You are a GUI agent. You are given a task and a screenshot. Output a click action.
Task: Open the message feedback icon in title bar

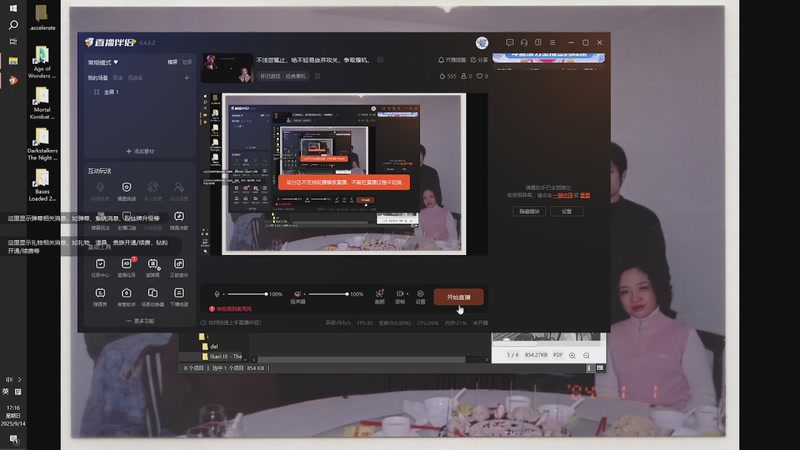[x=510, y=43]
